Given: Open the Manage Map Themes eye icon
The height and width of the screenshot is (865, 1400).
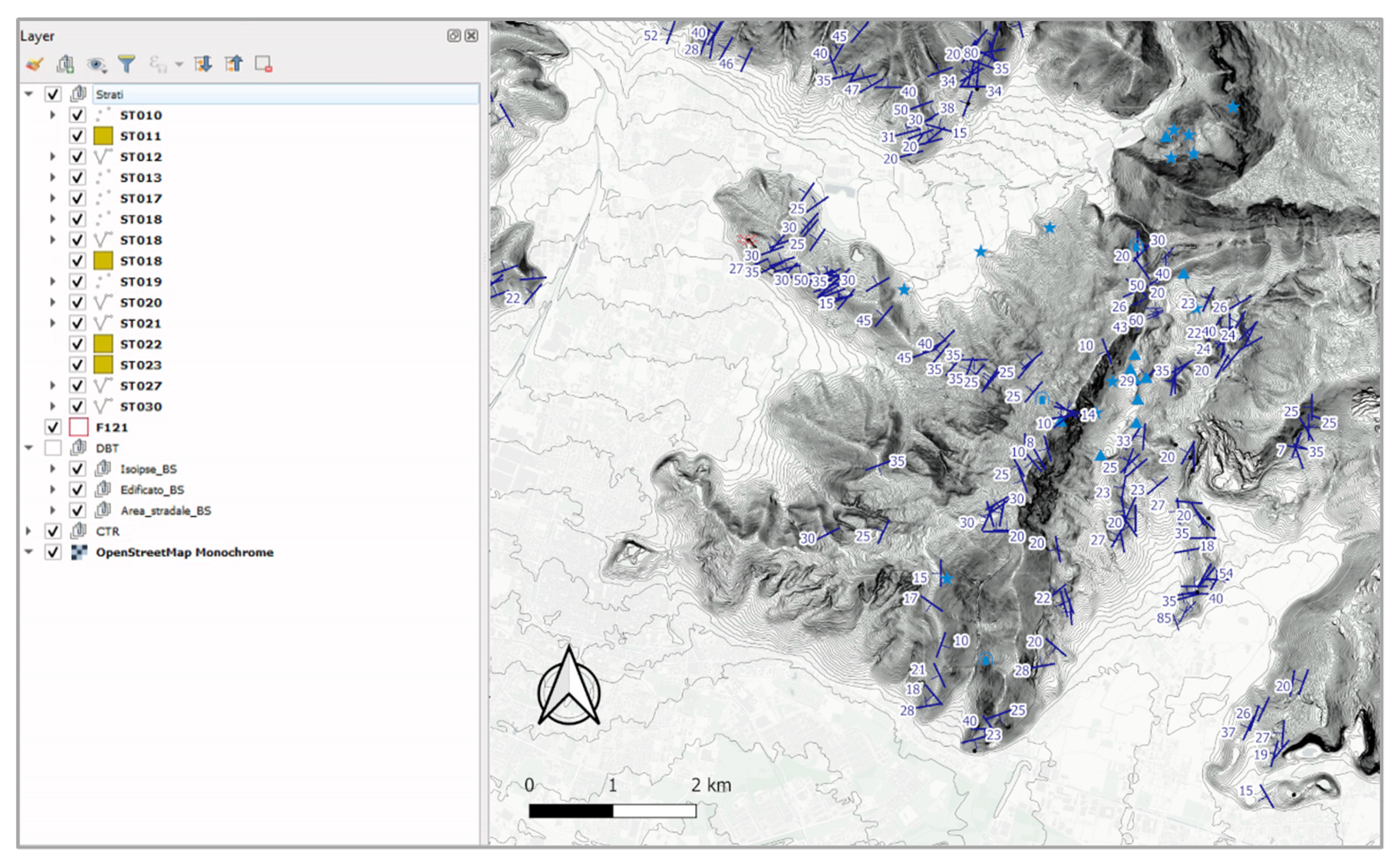Looking at the screenshot, I should pos(96,65).
